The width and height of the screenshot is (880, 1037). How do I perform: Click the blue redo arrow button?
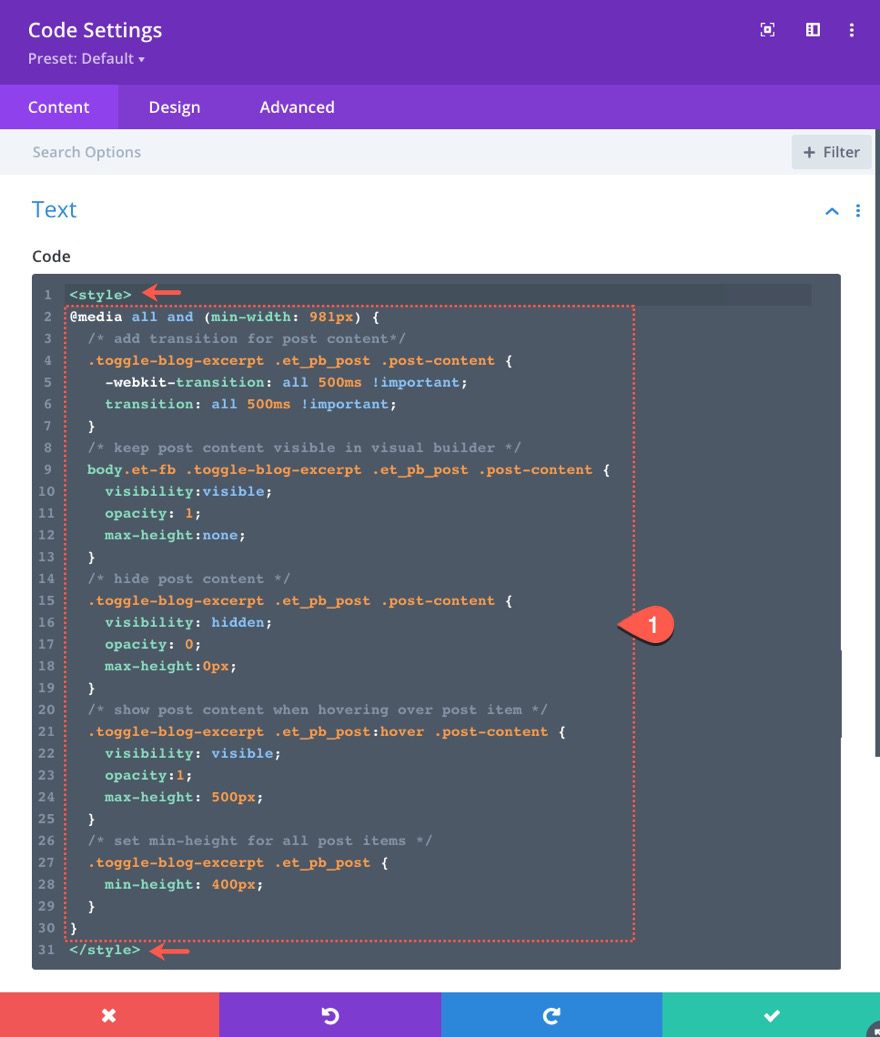(x=551, y=1015)
